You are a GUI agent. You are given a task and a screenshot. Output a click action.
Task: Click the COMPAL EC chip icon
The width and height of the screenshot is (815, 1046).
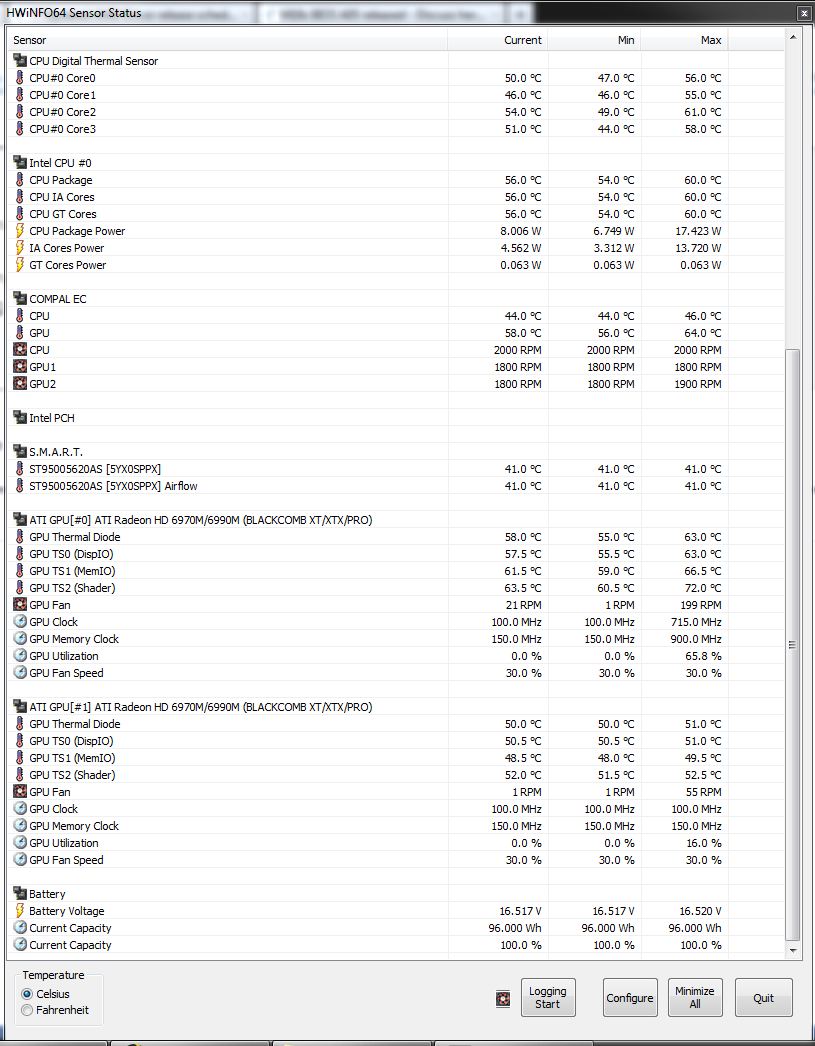point(20,299)
